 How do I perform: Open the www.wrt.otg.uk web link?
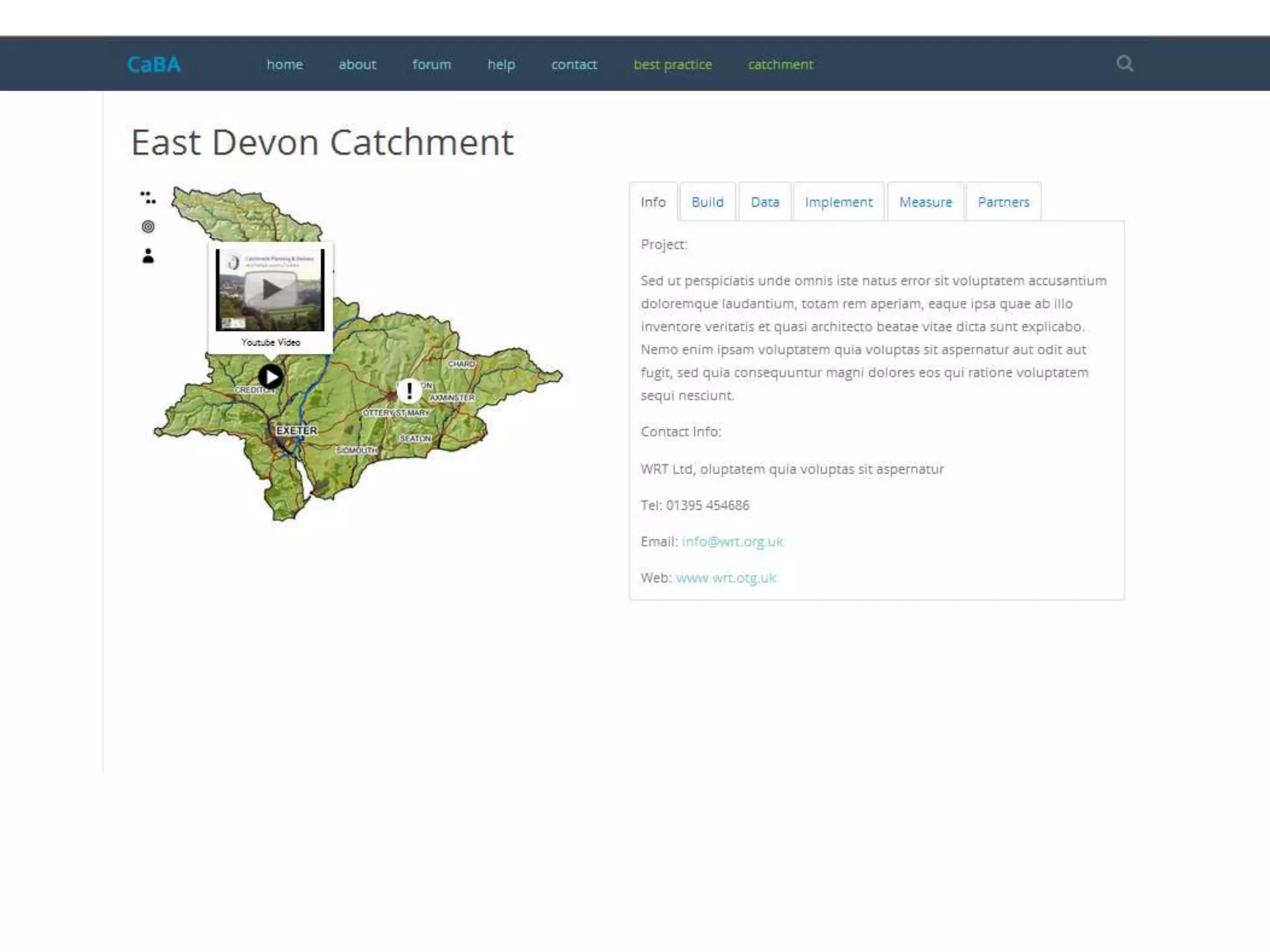(x=726, y=578)
